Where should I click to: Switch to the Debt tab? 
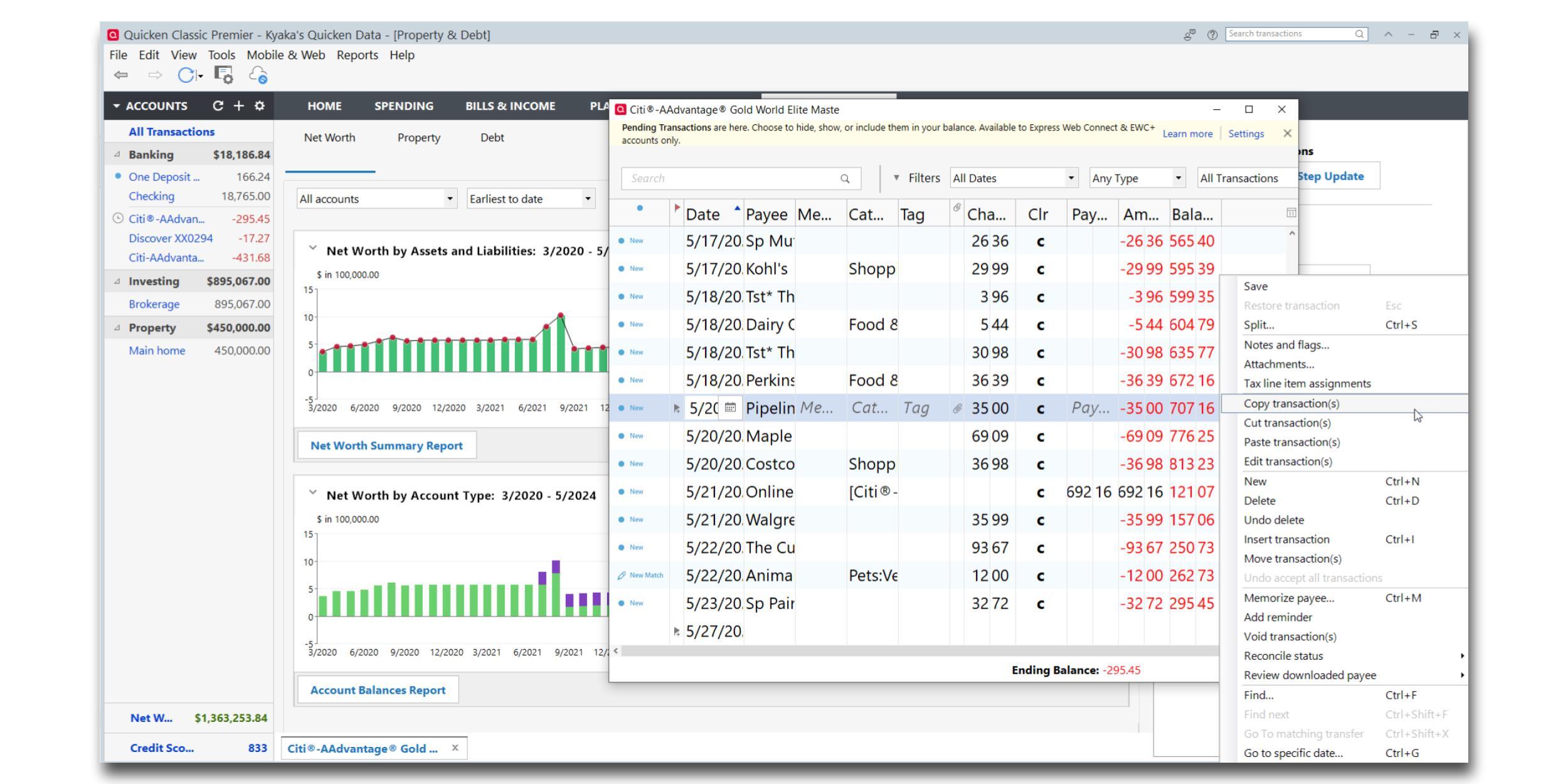492,138
